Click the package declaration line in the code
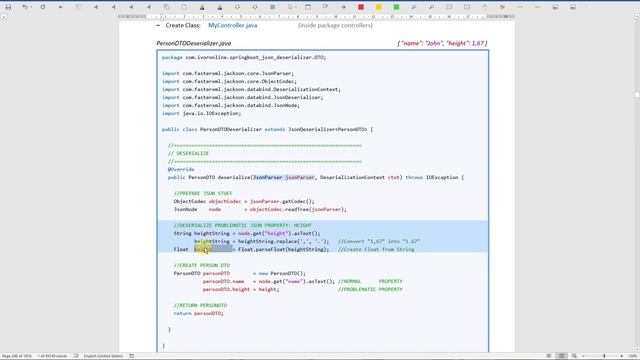The height and width of the screenshot is (360, 640). (x=244, y=58)
